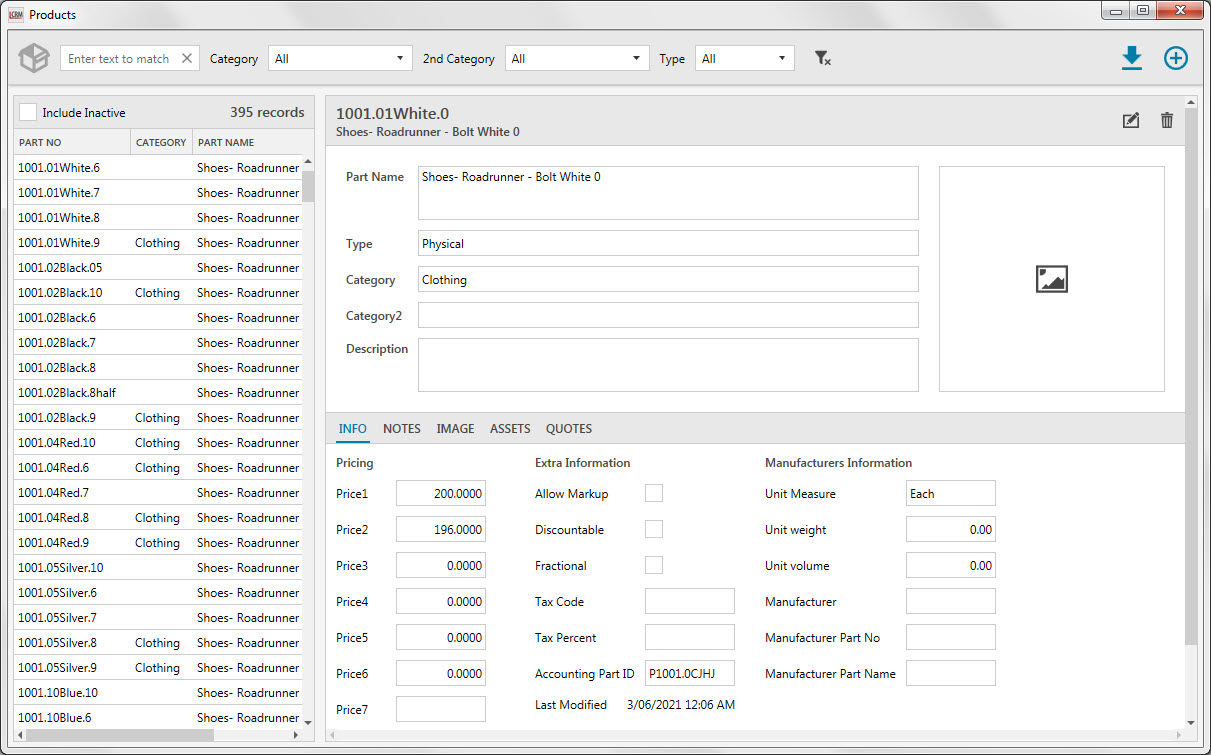The image size is (1211, 755).
Task: Delete the product with the trash icon
Action: [x=1166, y=119]
